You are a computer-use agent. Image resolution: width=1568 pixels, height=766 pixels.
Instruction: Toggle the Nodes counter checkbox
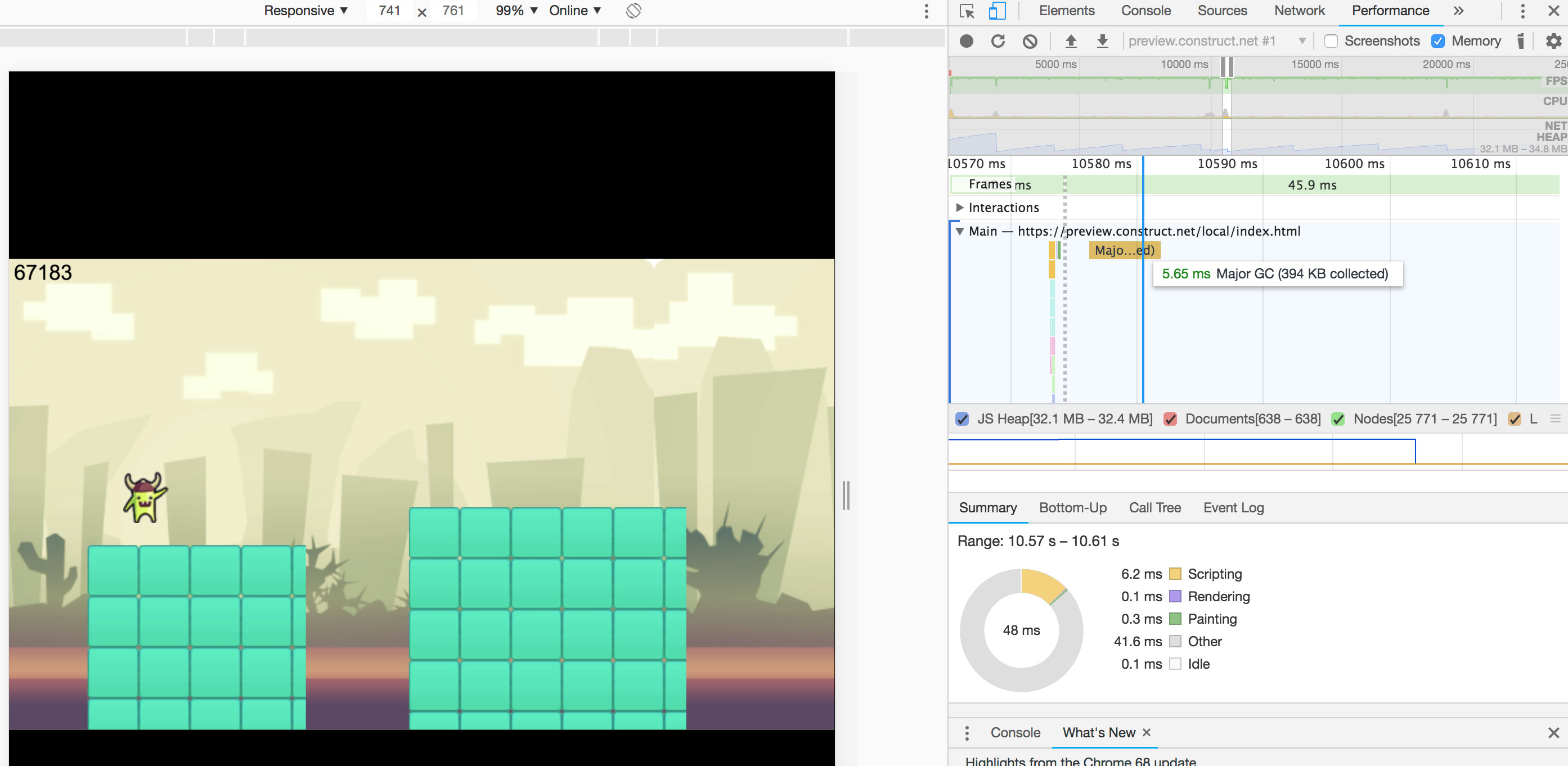click(x=1338, y=419)
